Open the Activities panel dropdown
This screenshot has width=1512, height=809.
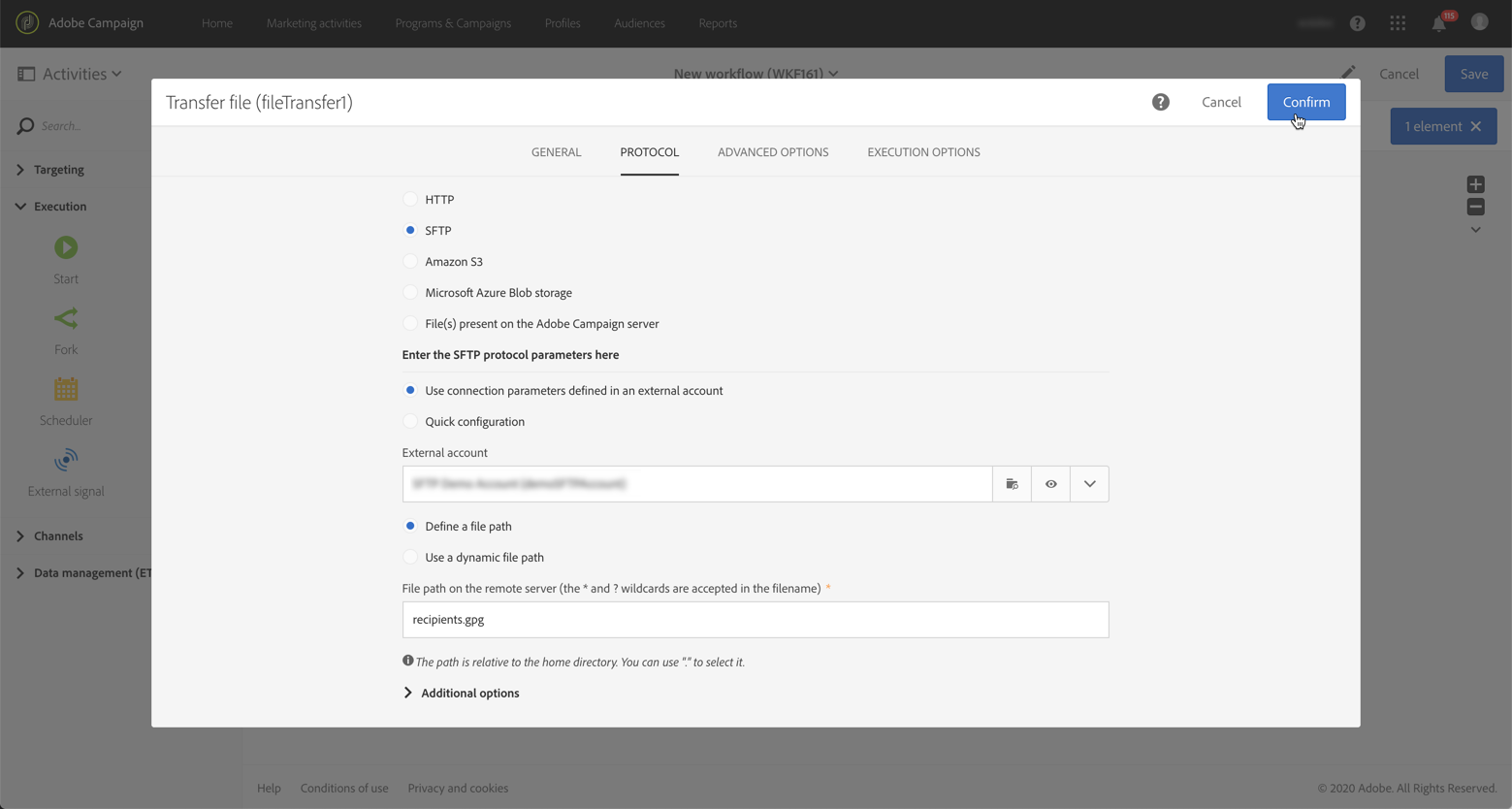[116, 74]
